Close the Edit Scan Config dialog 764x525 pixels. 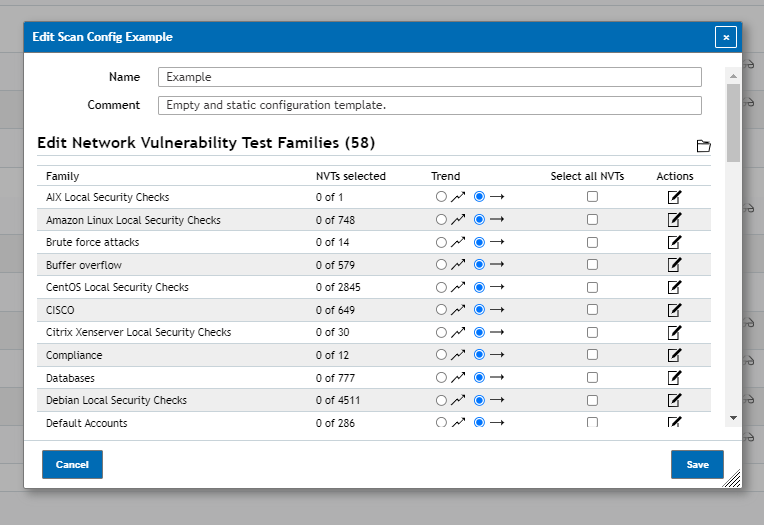726,37
